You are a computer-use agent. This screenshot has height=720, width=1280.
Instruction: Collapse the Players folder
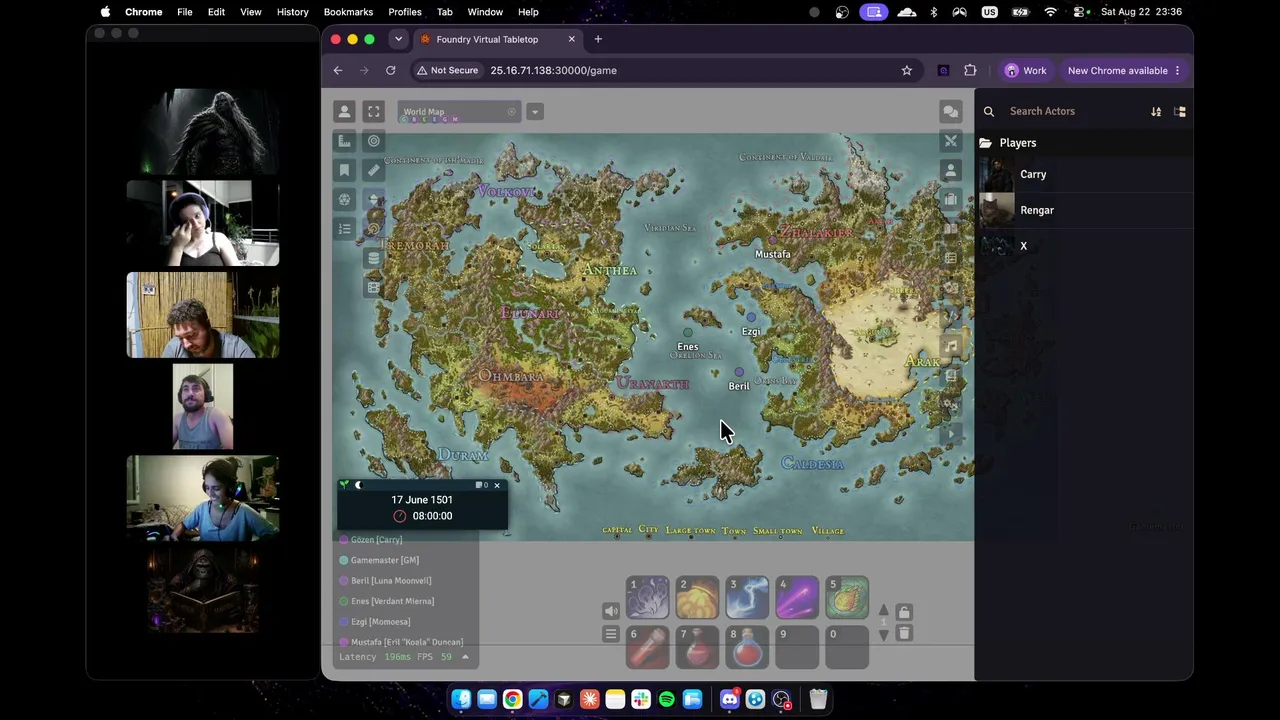[x=1084, y=143]
